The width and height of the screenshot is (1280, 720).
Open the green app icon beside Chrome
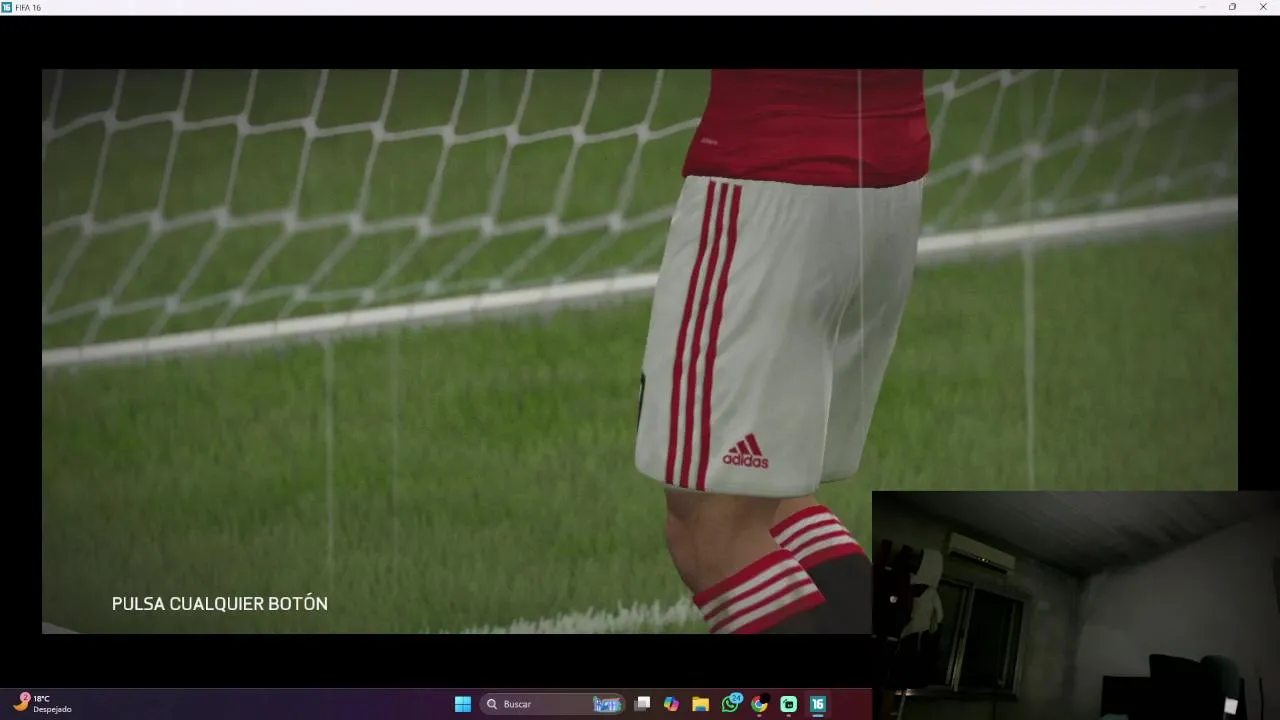pos(788,704)
